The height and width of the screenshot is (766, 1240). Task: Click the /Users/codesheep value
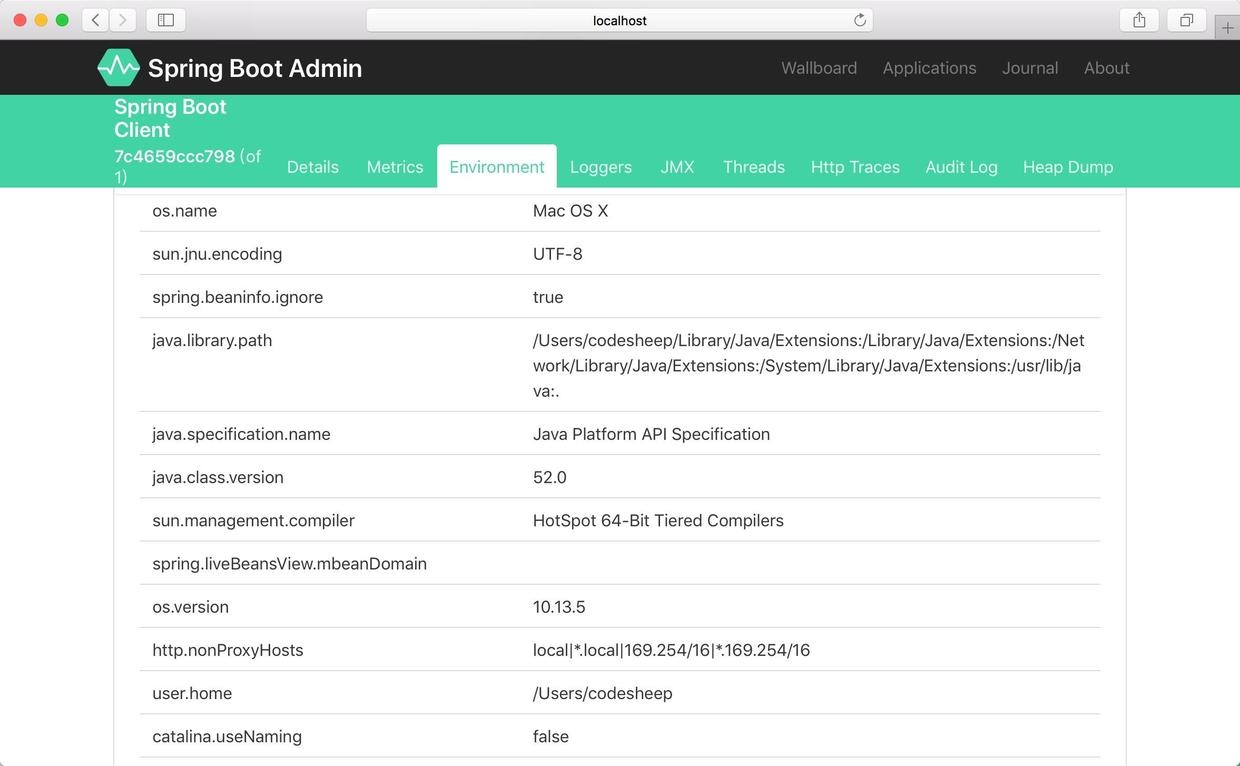click(x=603, y=693)
